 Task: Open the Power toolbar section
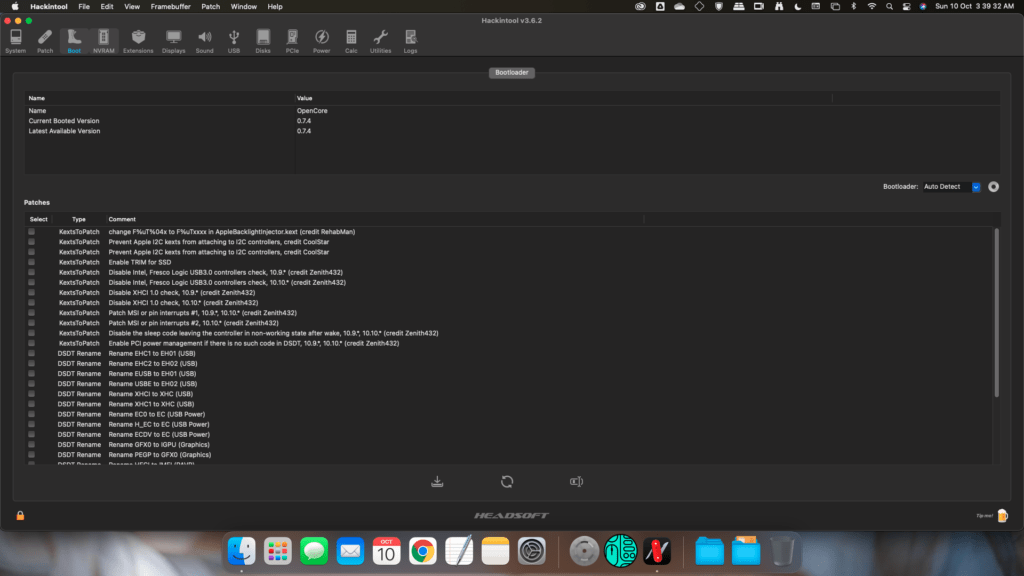click(321, 41)
